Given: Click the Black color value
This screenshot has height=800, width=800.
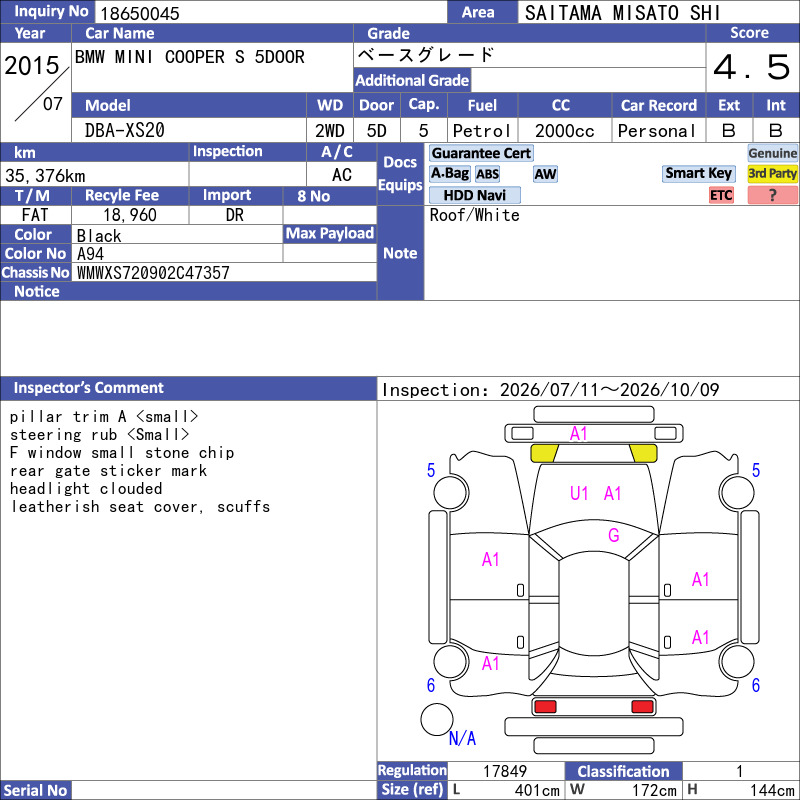Looking at the screenshot, I should pyautogui.click(x=99, y=236).
